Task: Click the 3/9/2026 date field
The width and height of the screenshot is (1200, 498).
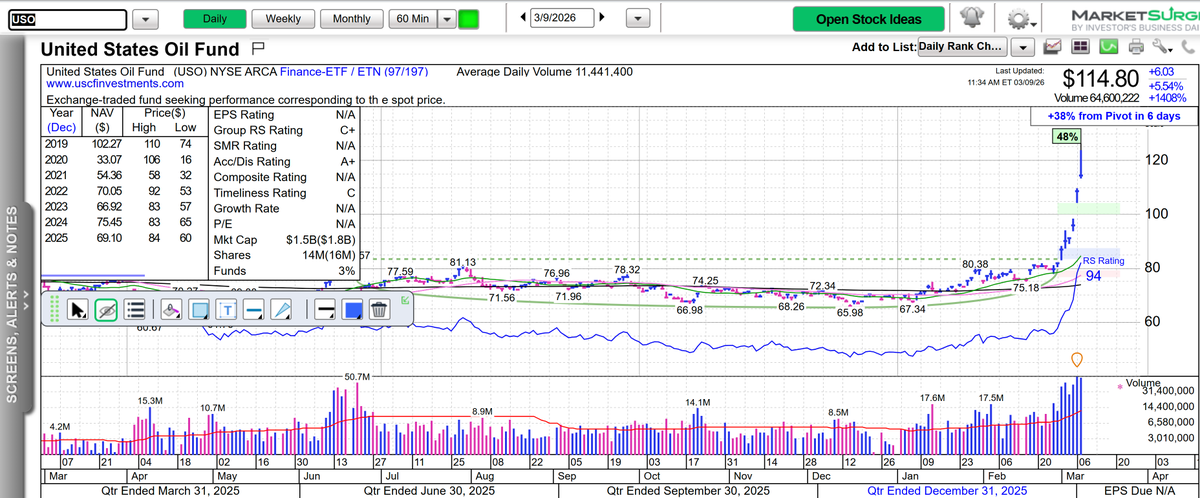Action: [x=564, y=17]
